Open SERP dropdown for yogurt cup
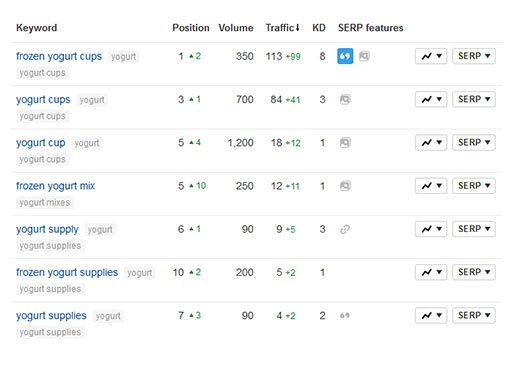The image size is (511, 368). click(x=474, y=143)
